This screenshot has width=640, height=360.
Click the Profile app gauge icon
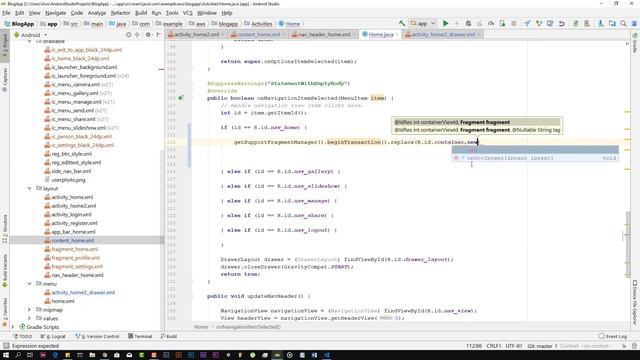click(x=491, y=24)
